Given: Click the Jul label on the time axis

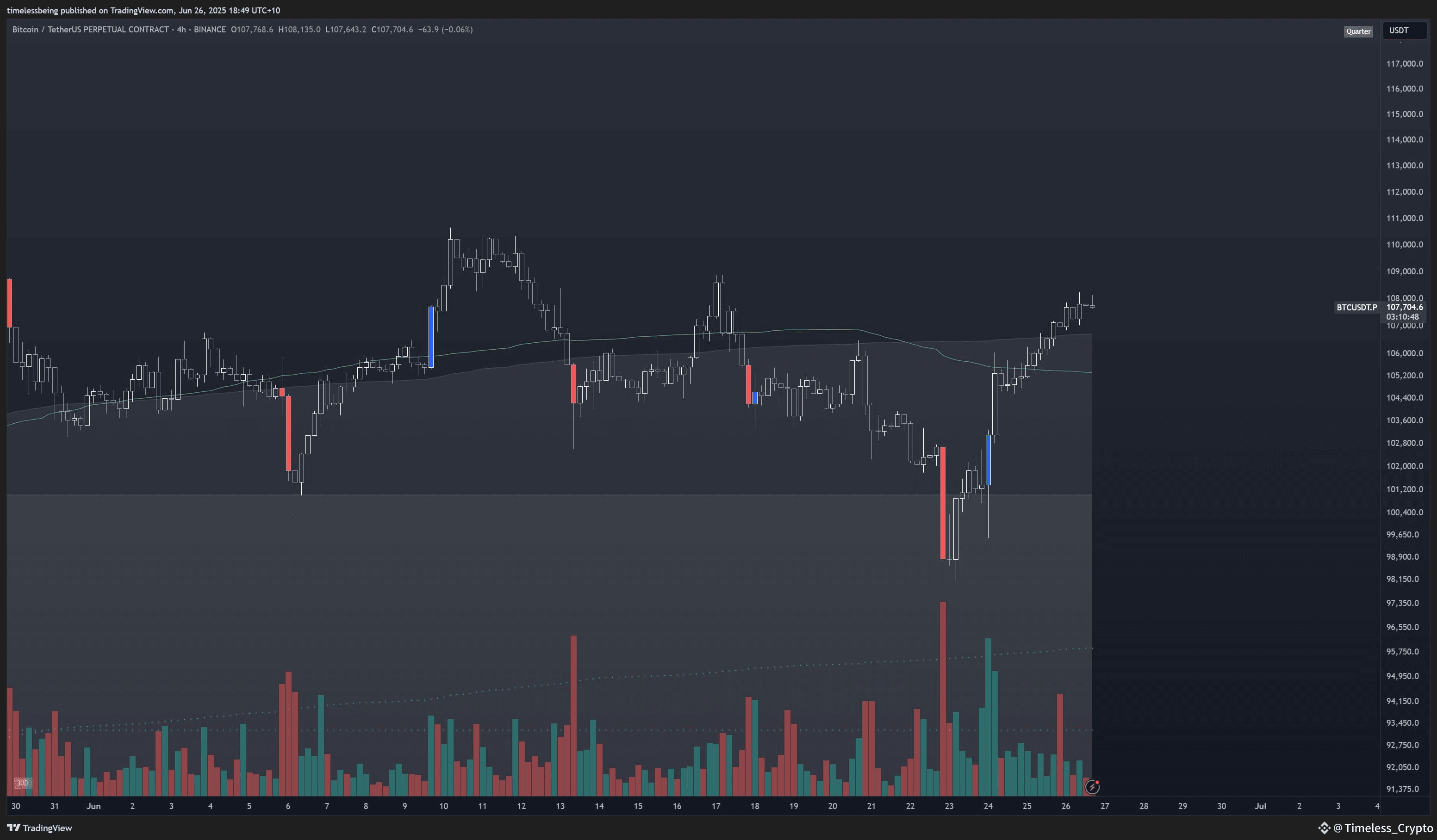Looking at the screenshot, I should point(1260,806).
